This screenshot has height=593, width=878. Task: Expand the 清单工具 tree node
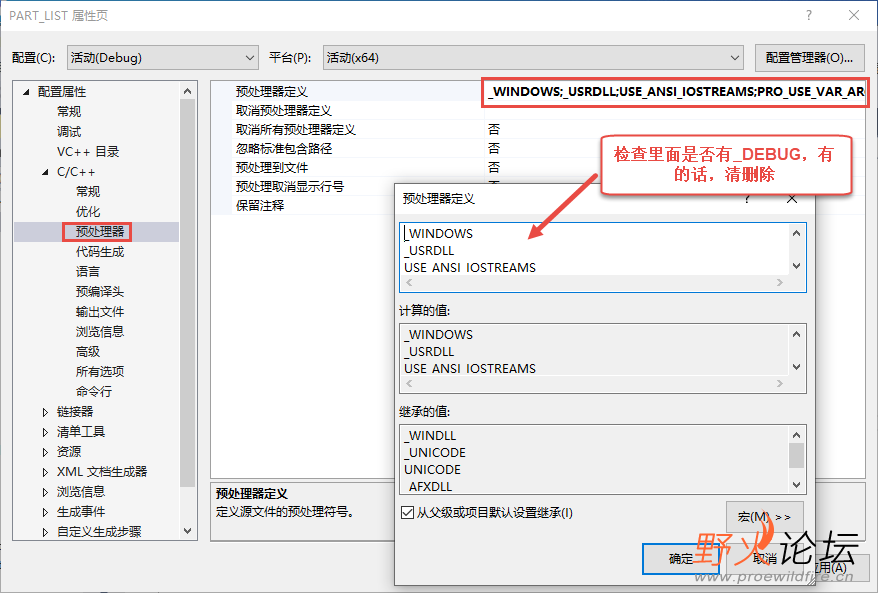45,432
